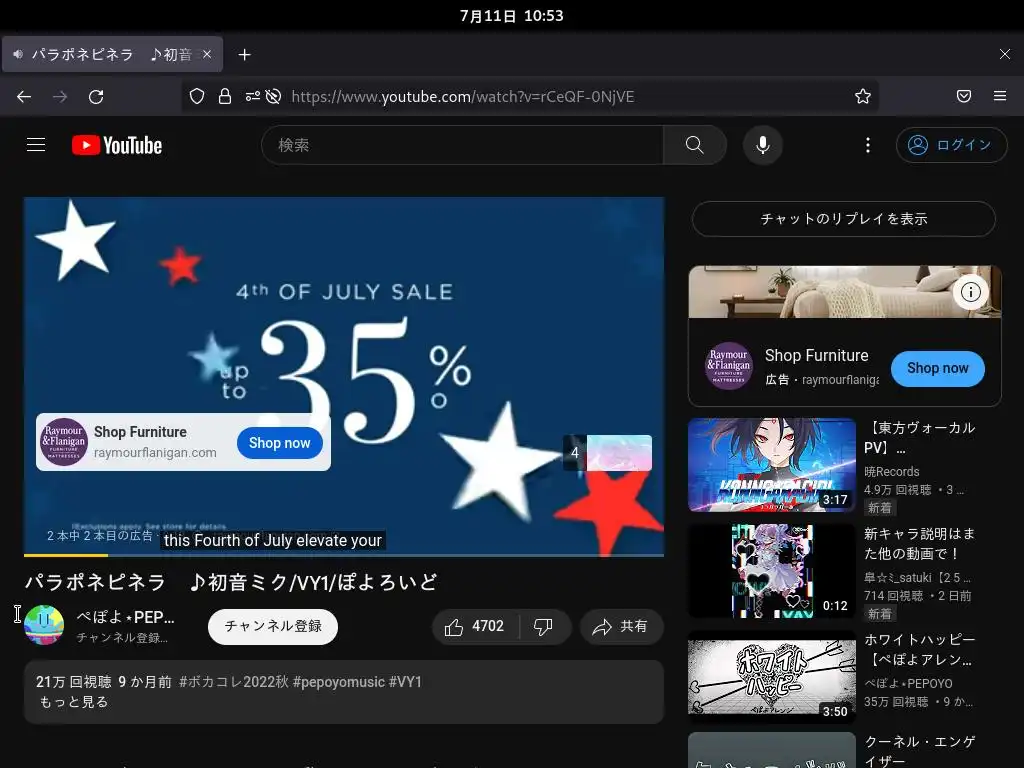Screen dimensions: 1024x768
Task: Open the 新キャラ説明 video thumbnail
Action: tap(772, 571)
